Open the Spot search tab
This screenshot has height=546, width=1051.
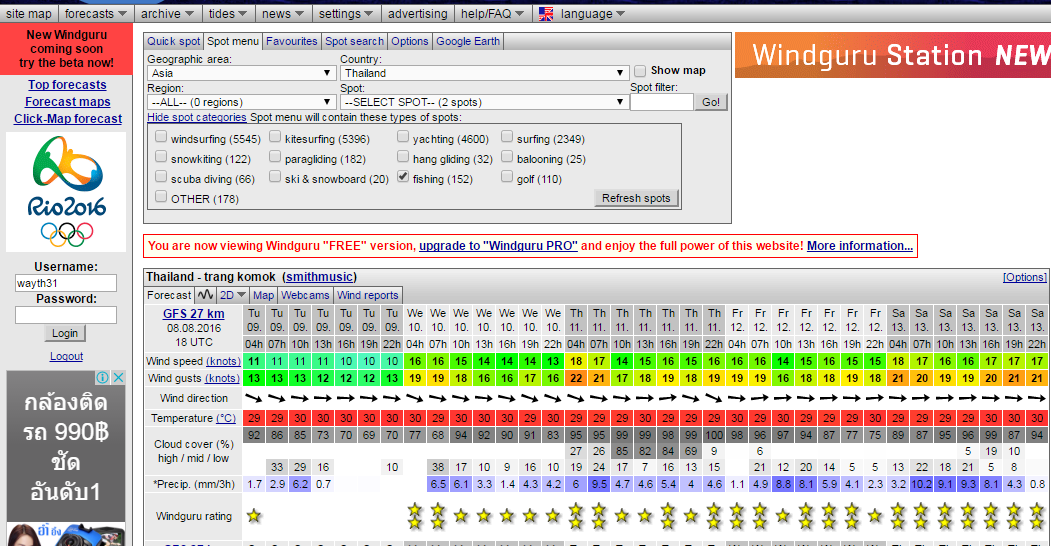(x=355, y=41)
